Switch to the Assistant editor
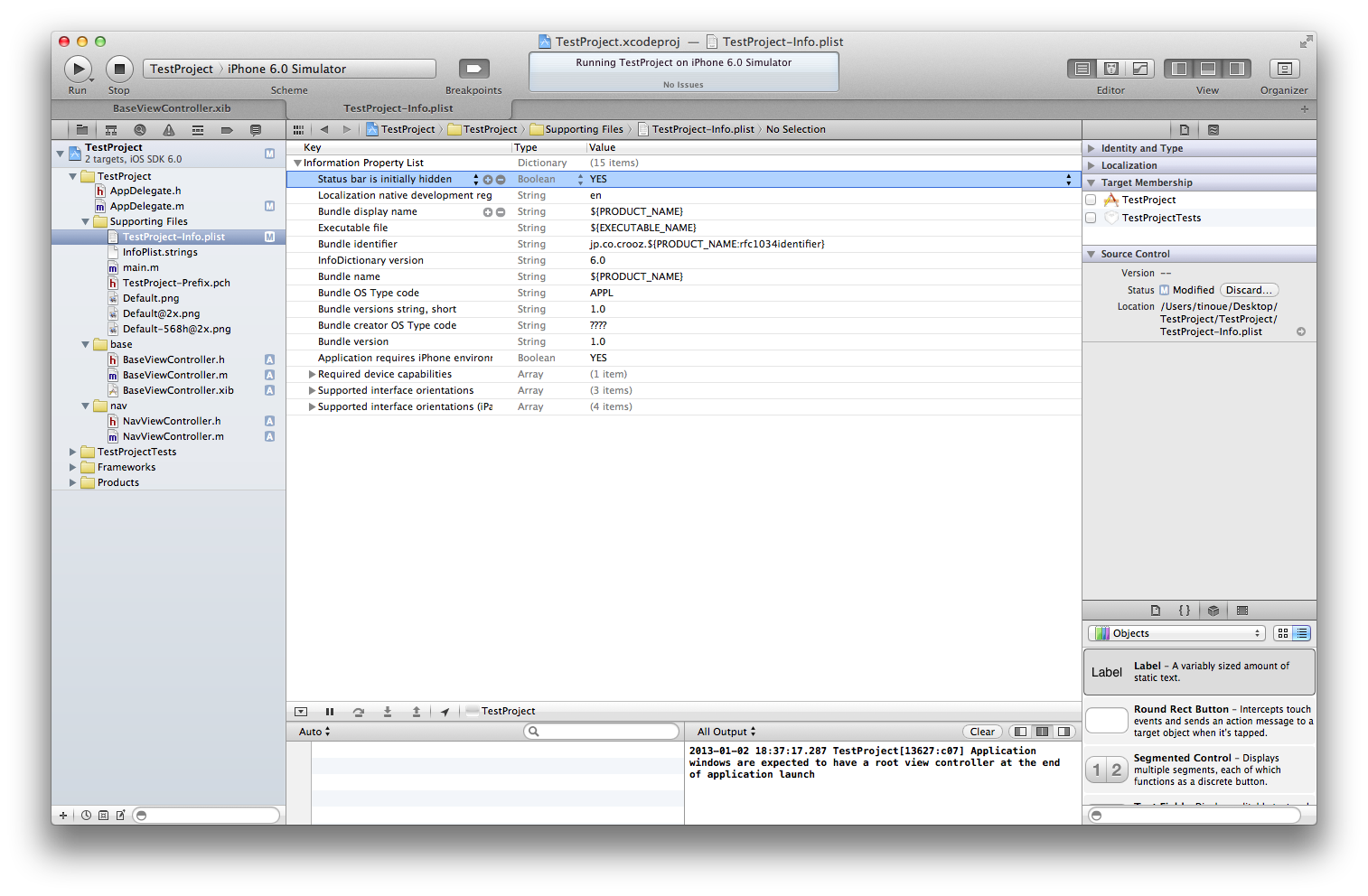The width and height of the screenshot is (1368, 896). [x=1111, y=69]
